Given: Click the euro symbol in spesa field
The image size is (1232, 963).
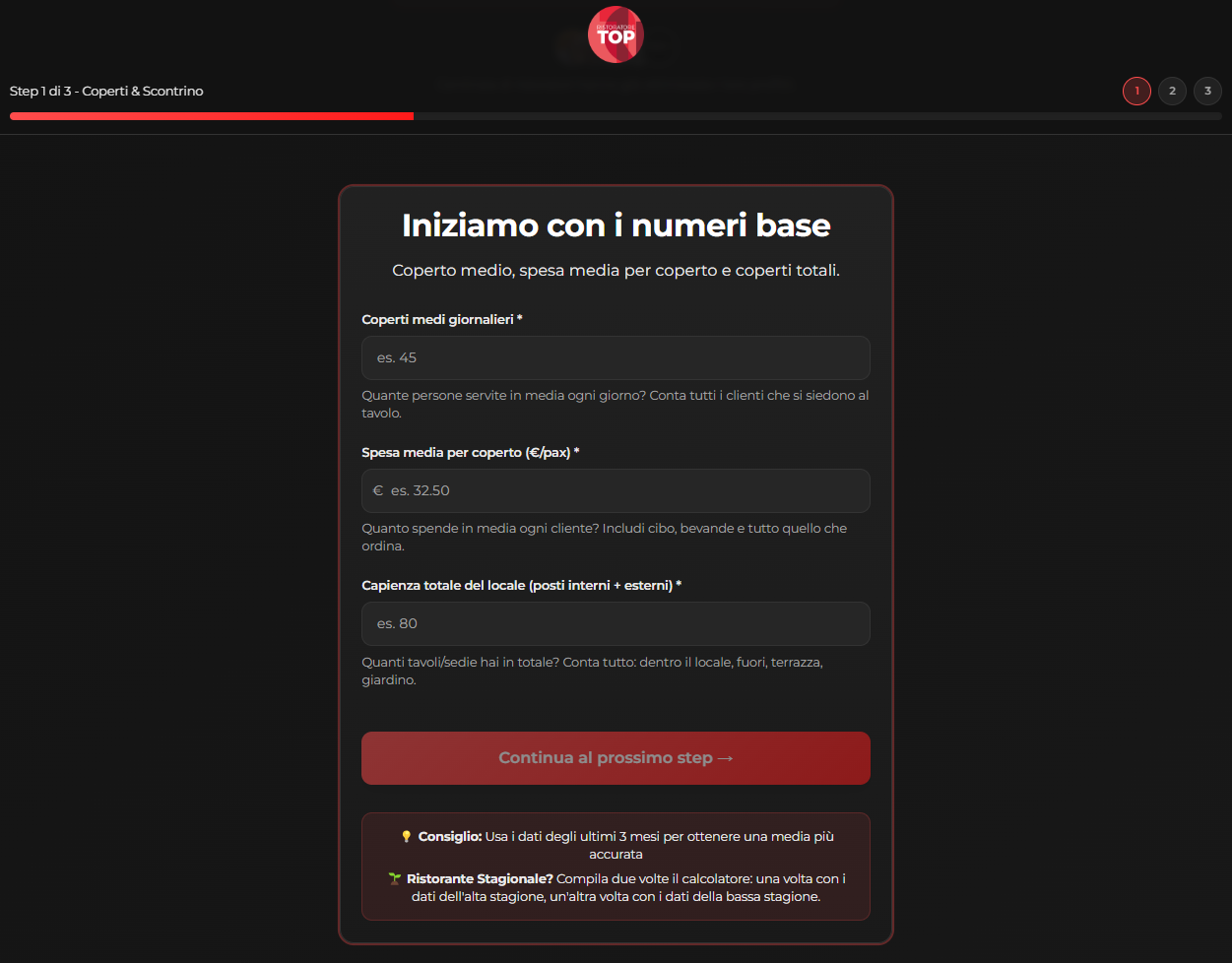Looking at the screenshot, I should (x=378, y=490).
